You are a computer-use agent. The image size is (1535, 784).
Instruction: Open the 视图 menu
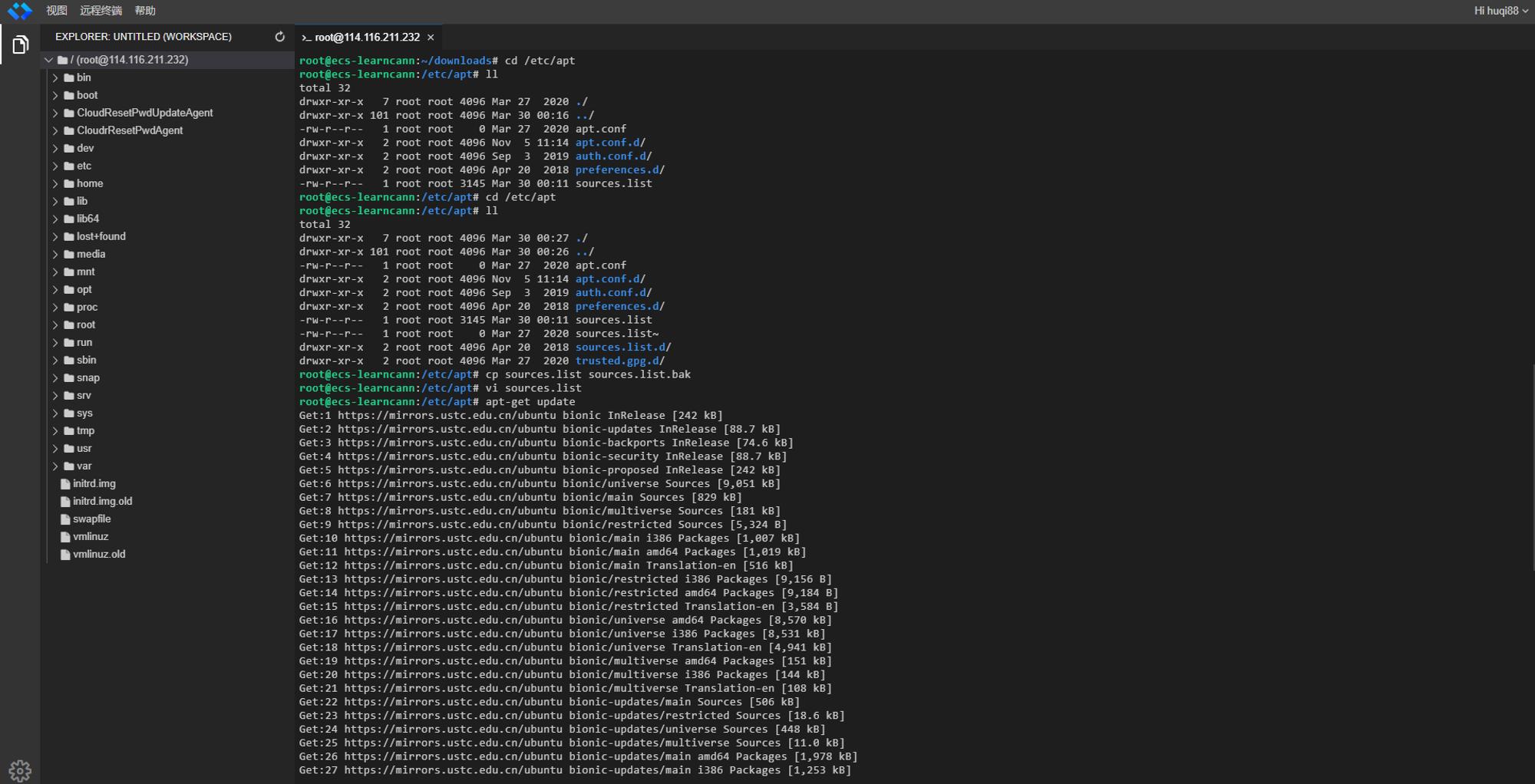click(x=57, y=11)
